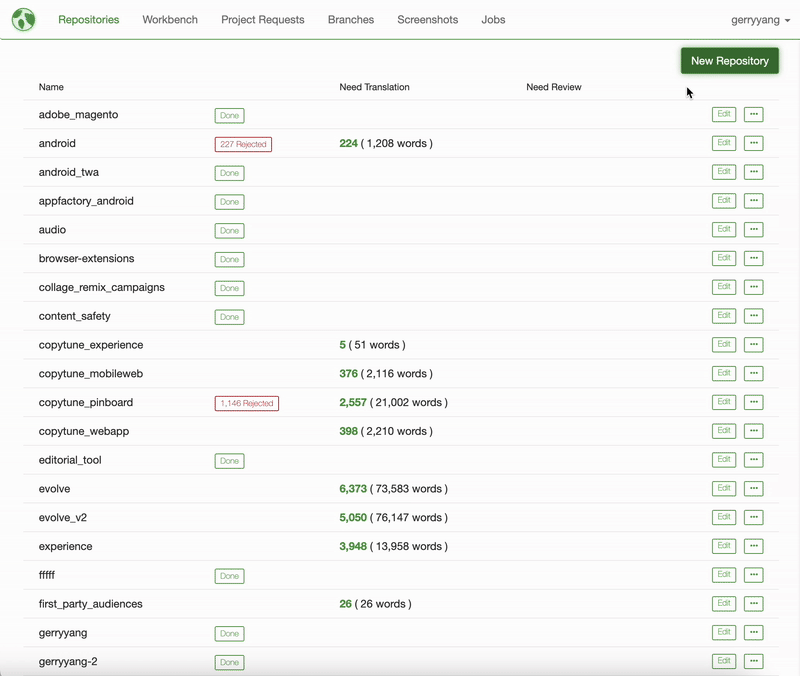Screen dimensions: 800x676
Task: Open the 398 count for copytune_webapp
Action: coord(348,431)
